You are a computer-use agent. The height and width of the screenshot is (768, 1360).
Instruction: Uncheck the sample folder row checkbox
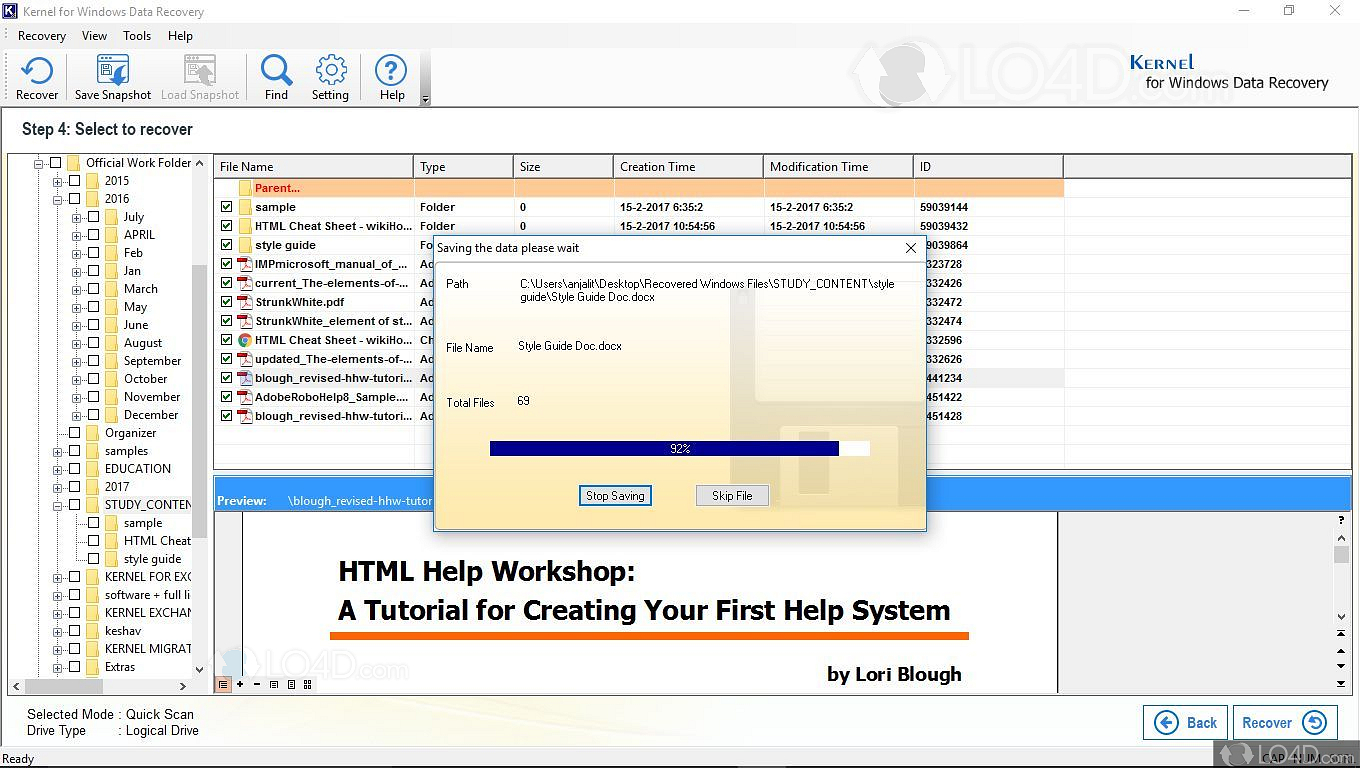(x=226, y=207)
